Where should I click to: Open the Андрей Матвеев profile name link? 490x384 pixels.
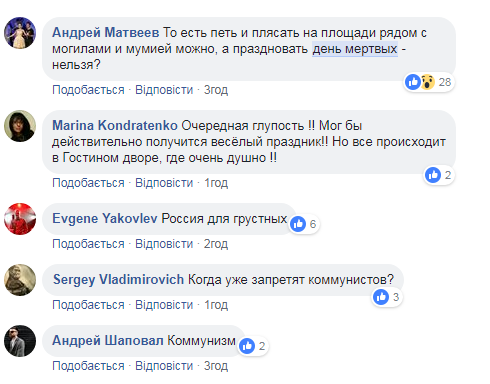(x=106, y=33)
